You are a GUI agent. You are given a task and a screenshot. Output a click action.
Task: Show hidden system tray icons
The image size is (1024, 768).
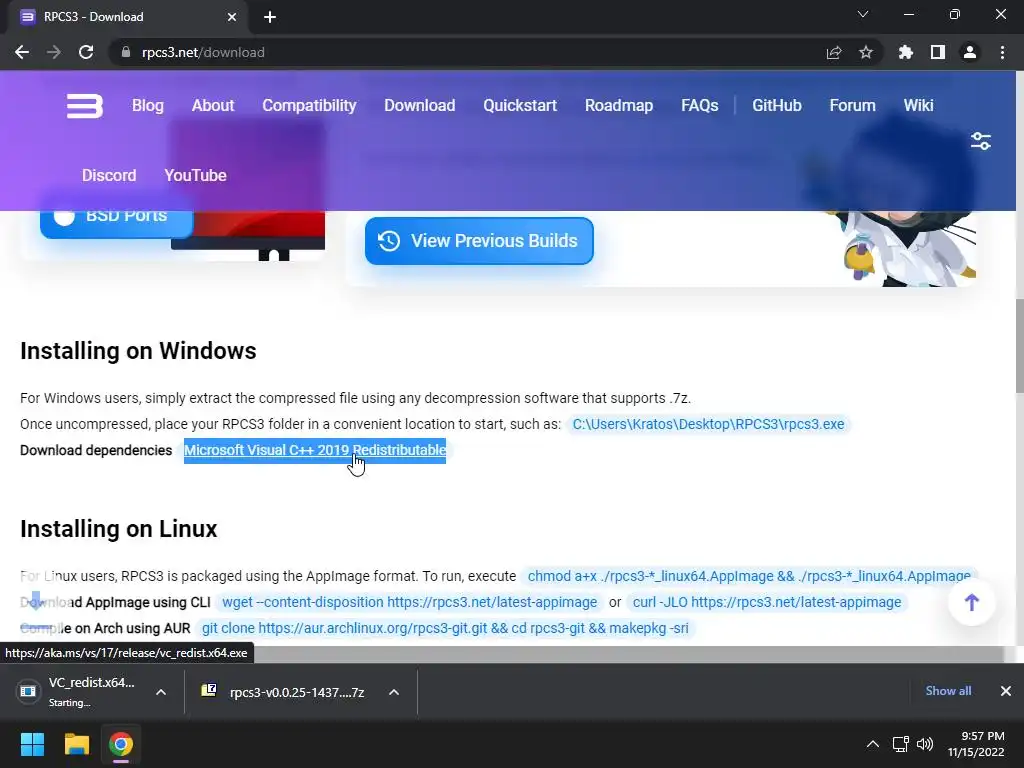pyautogui.click(x=872, y=744)
